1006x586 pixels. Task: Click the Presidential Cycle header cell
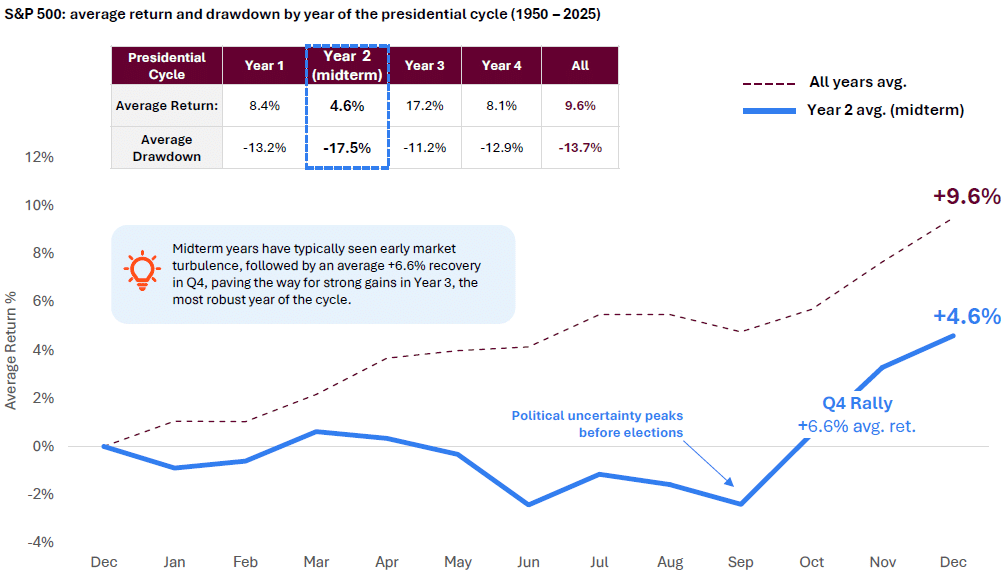click(166, 65)
